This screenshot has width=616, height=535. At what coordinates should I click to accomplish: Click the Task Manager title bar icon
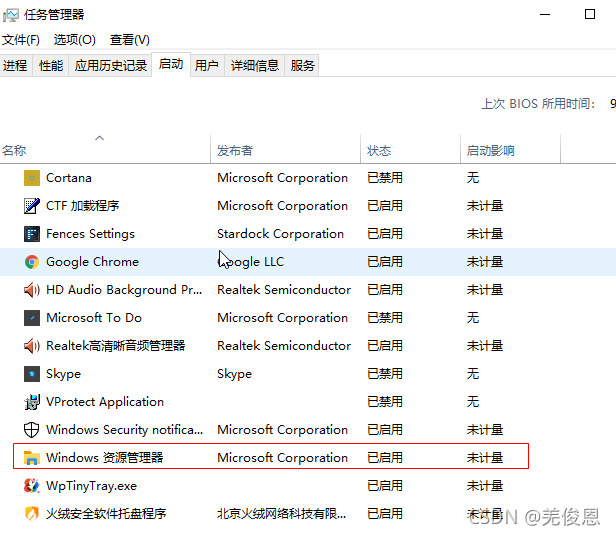click(x=11, y=15)
